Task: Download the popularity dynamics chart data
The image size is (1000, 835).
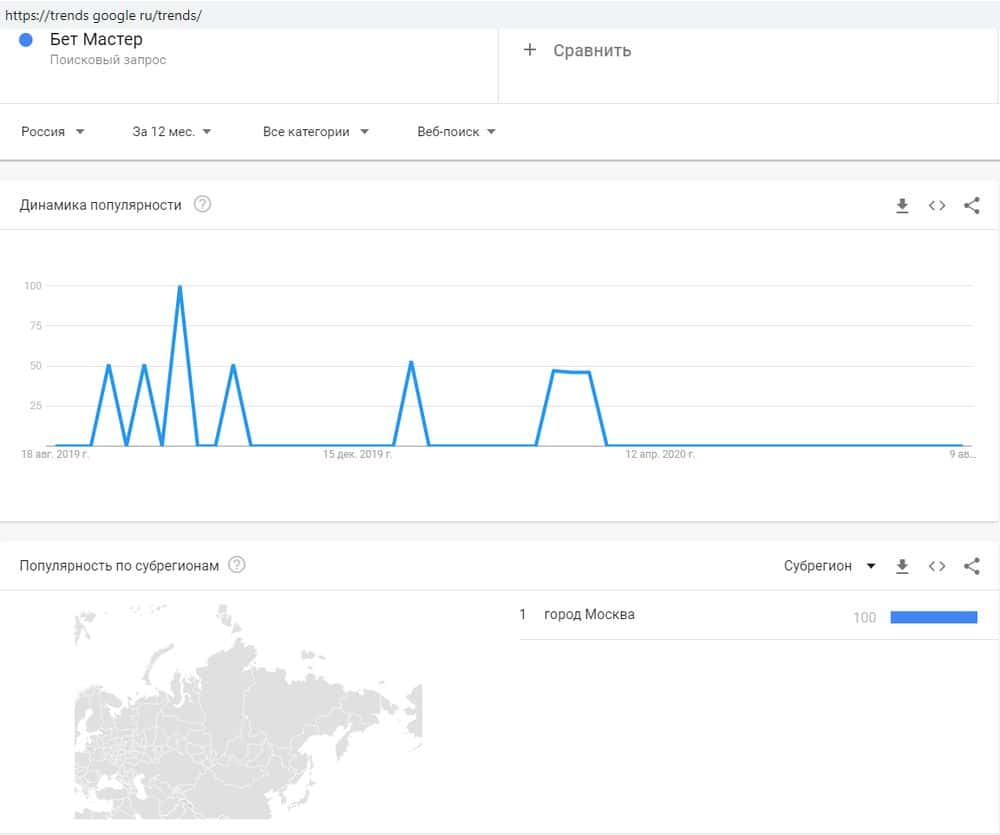Action: (x=902, y=206)
